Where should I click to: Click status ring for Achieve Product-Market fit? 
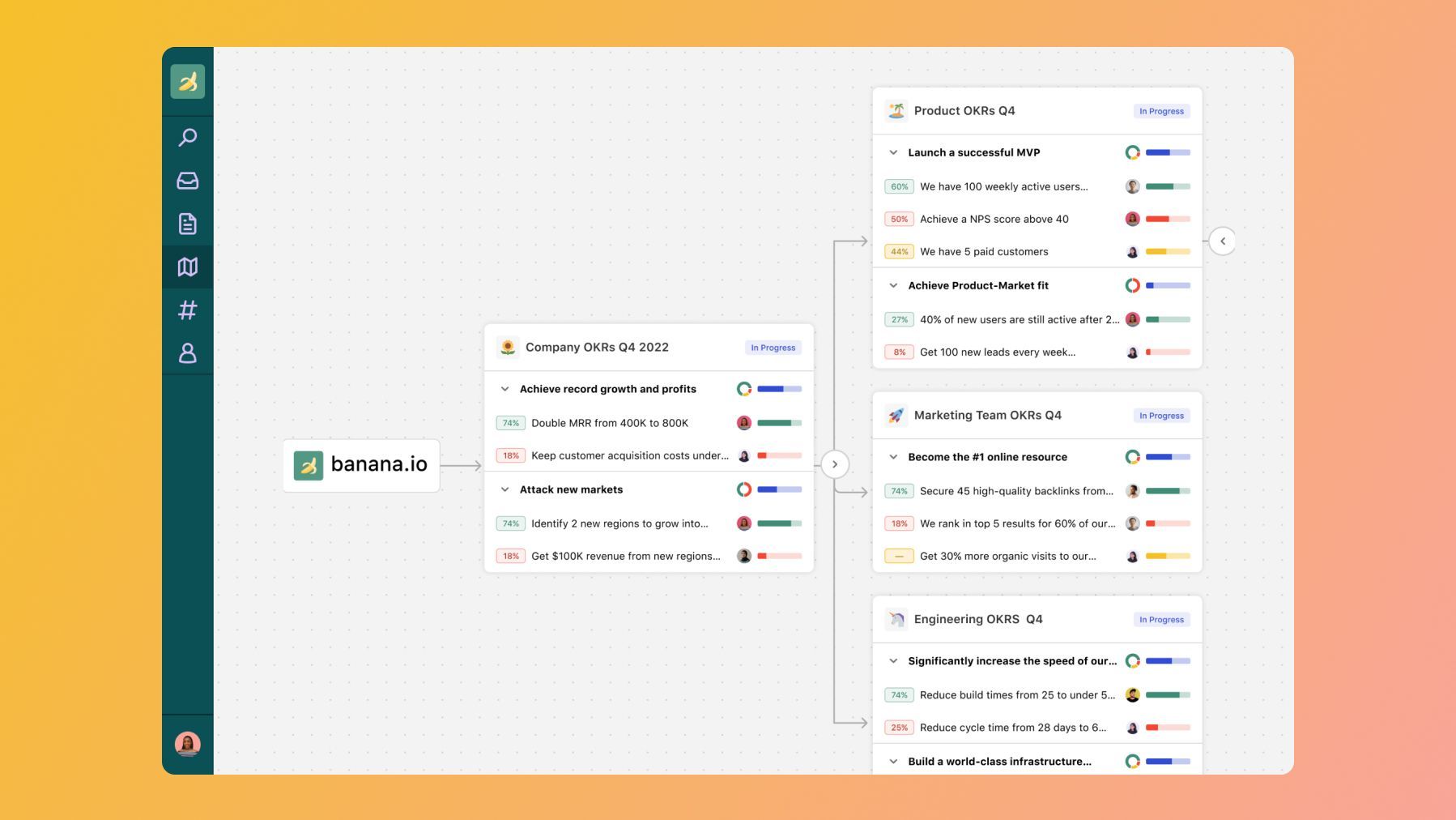pyautogui.click(x=1133, y=285)
